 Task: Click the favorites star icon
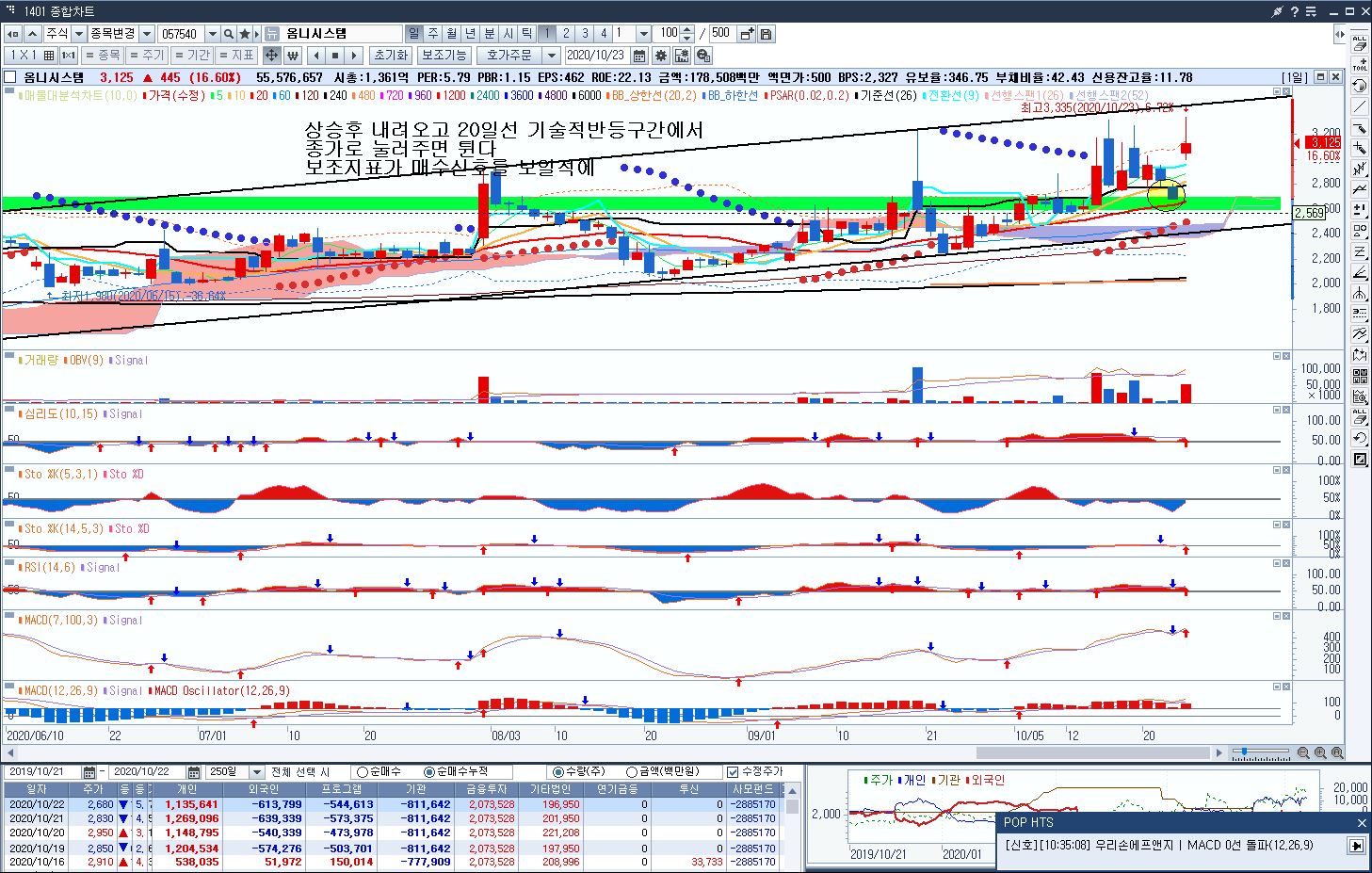(x=245, y=34)
